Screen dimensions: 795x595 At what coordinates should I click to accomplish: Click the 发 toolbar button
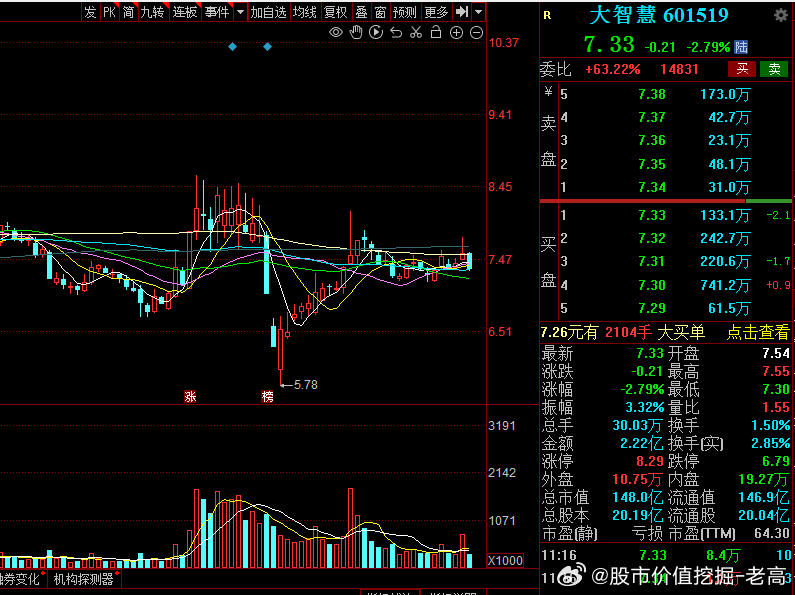(x=90, y=12)
